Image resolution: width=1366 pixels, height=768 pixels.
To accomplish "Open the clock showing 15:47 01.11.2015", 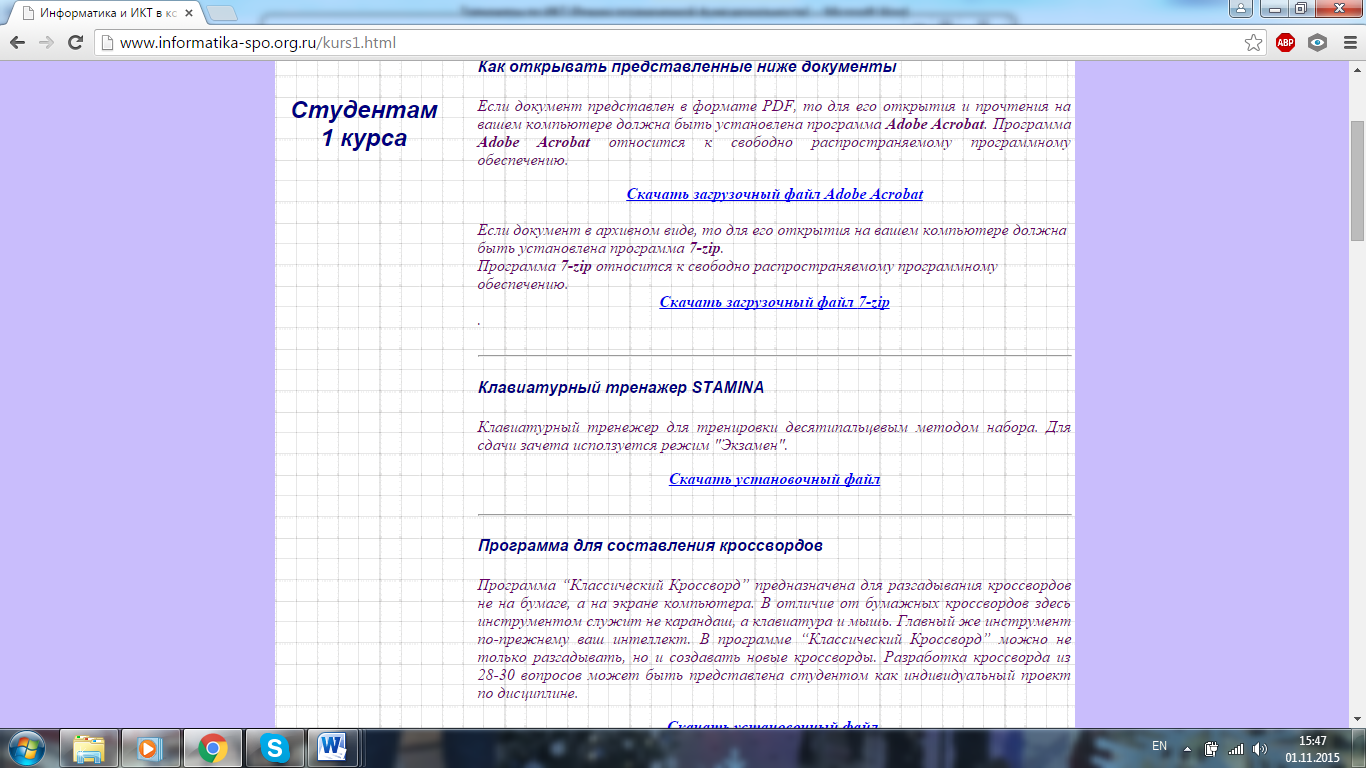I will [x=1312, y=748].
